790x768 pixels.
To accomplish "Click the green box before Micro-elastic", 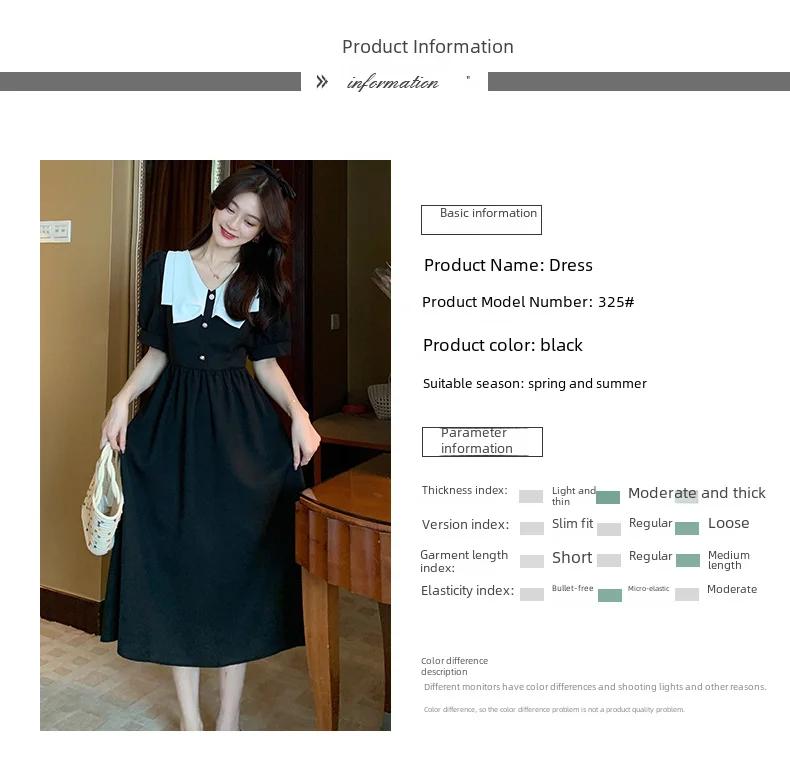I will [610, 595].
